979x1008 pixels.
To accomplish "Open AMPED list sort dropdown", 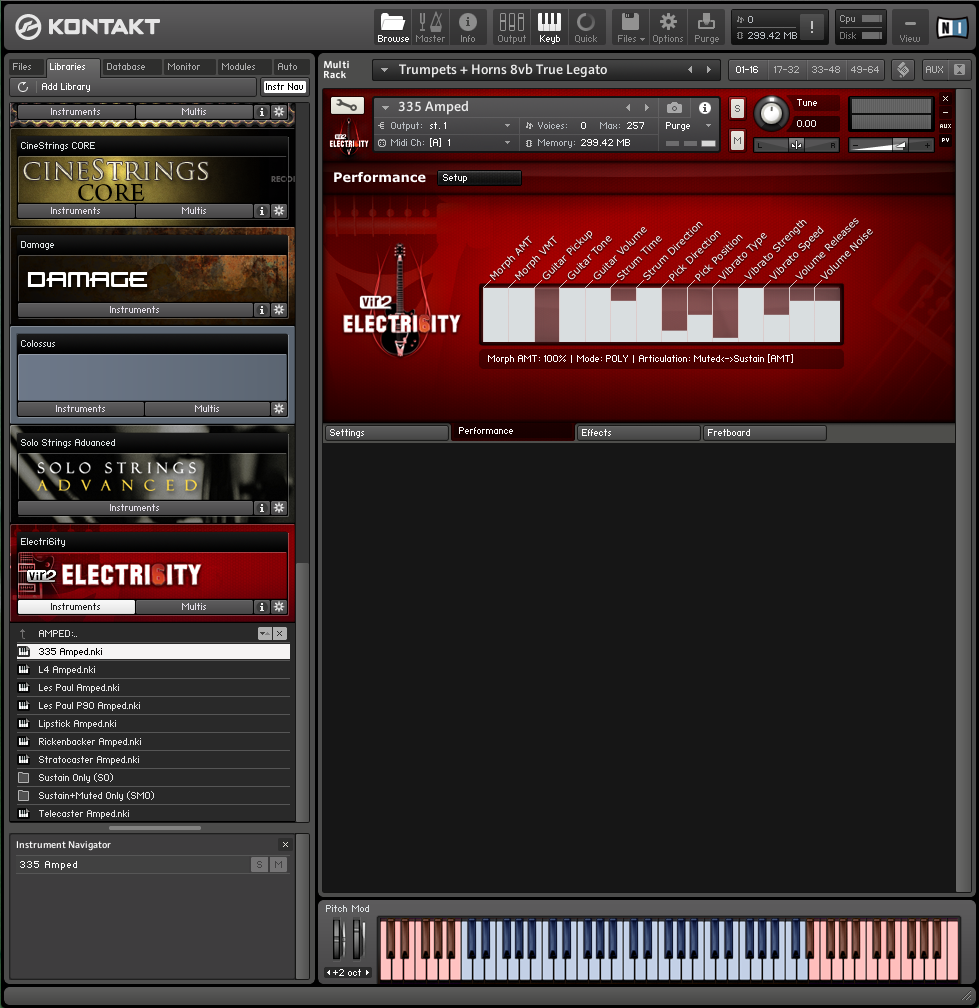I will tap(264, 634).
